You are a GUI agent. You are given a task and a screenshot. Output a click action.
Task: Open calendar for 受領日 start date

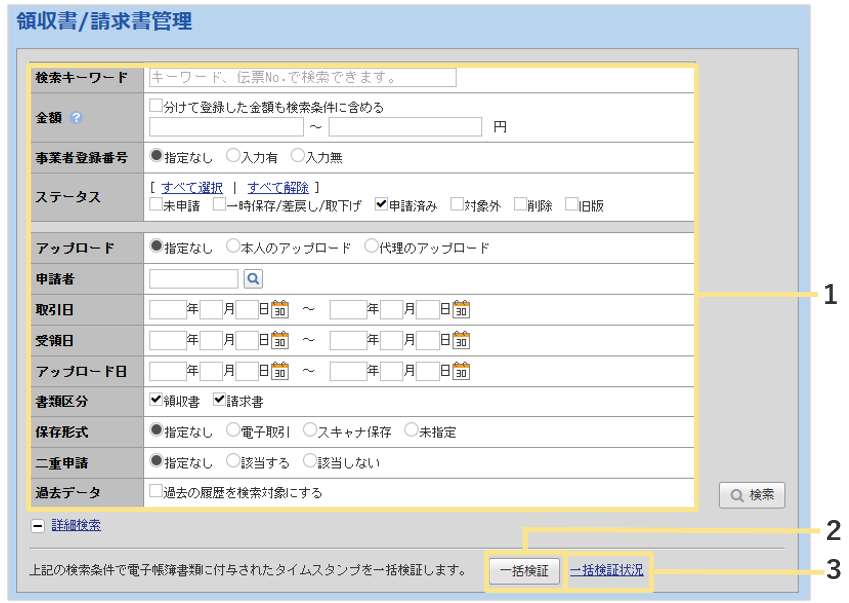click(280, 340)
